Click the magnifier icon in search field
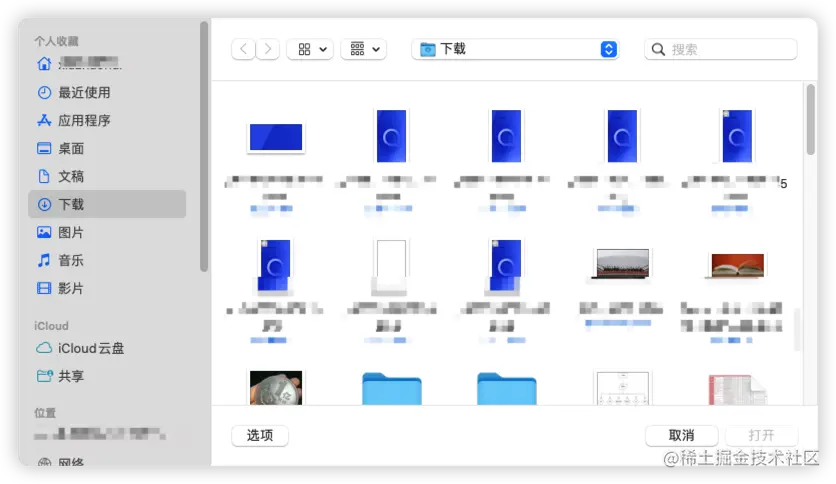 (658, 50)
